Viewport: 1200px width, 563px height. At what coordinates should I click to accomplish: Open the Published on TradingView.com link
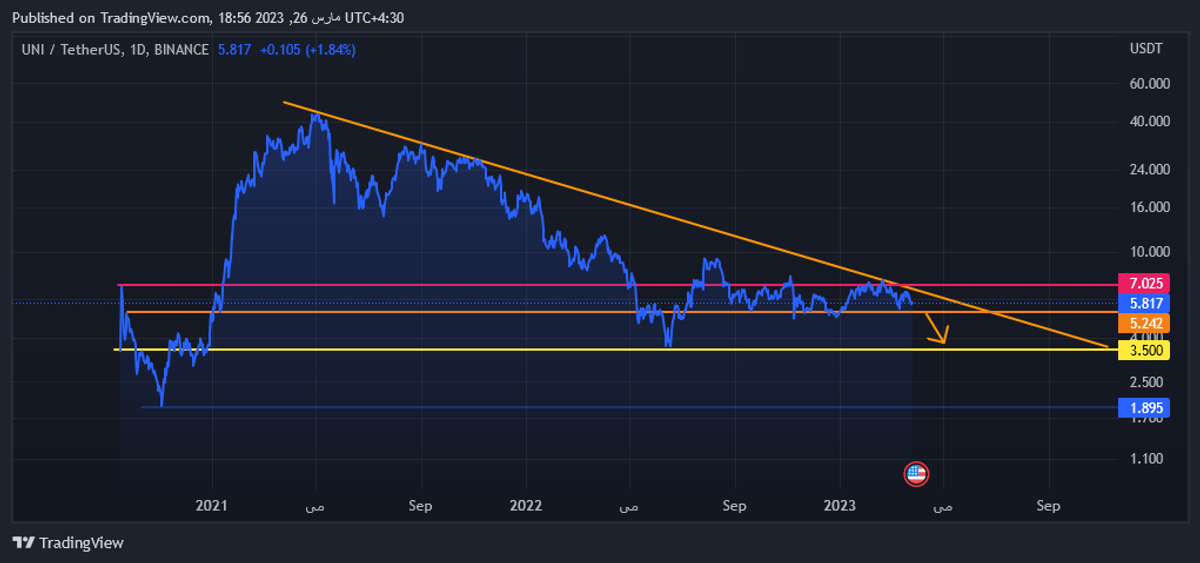coord(115,18)
